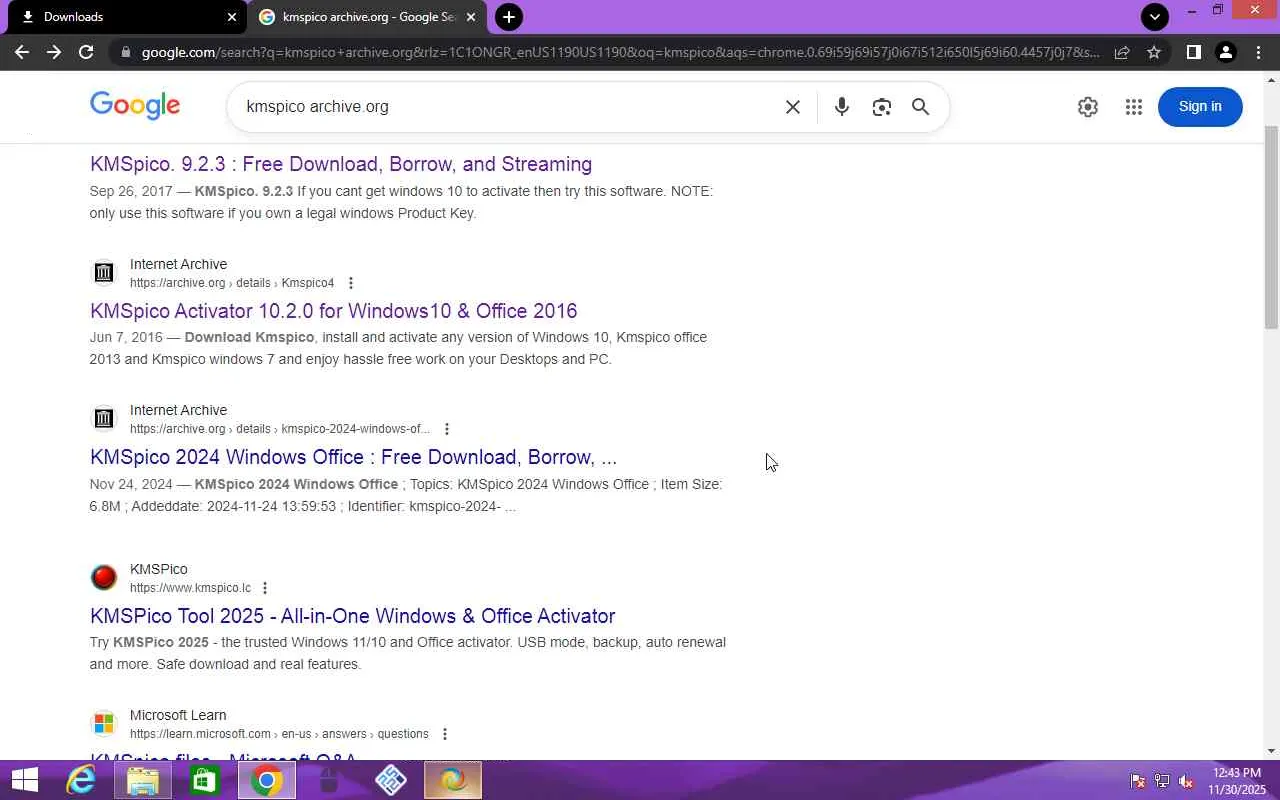The width and height of the screenshot is (1280, 800).
Task: Click the browser forward arrow
Action: (x=54, y=52)
